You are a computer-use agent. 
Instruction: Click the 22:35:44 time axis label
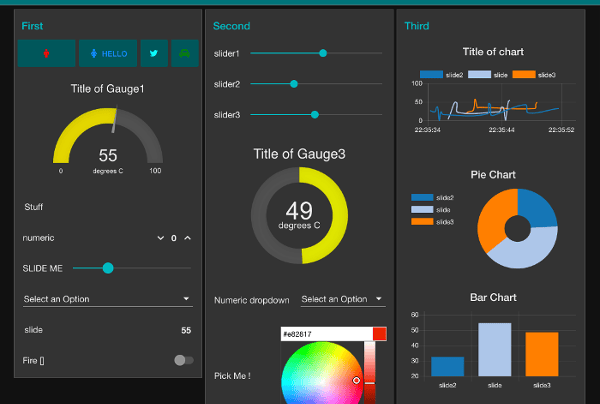coord(502,130)
